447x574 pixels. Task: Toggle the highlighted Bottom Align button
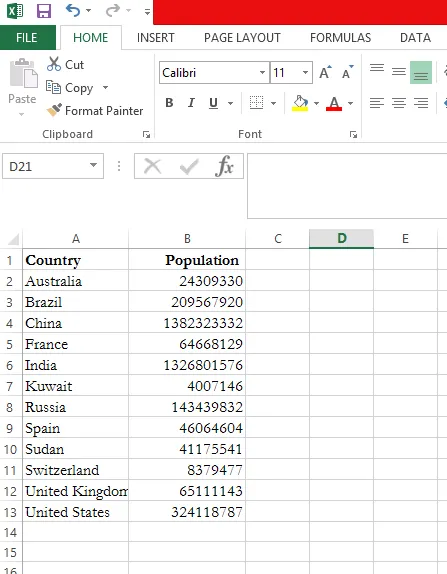pyautogui.click(x=421, y=72)
